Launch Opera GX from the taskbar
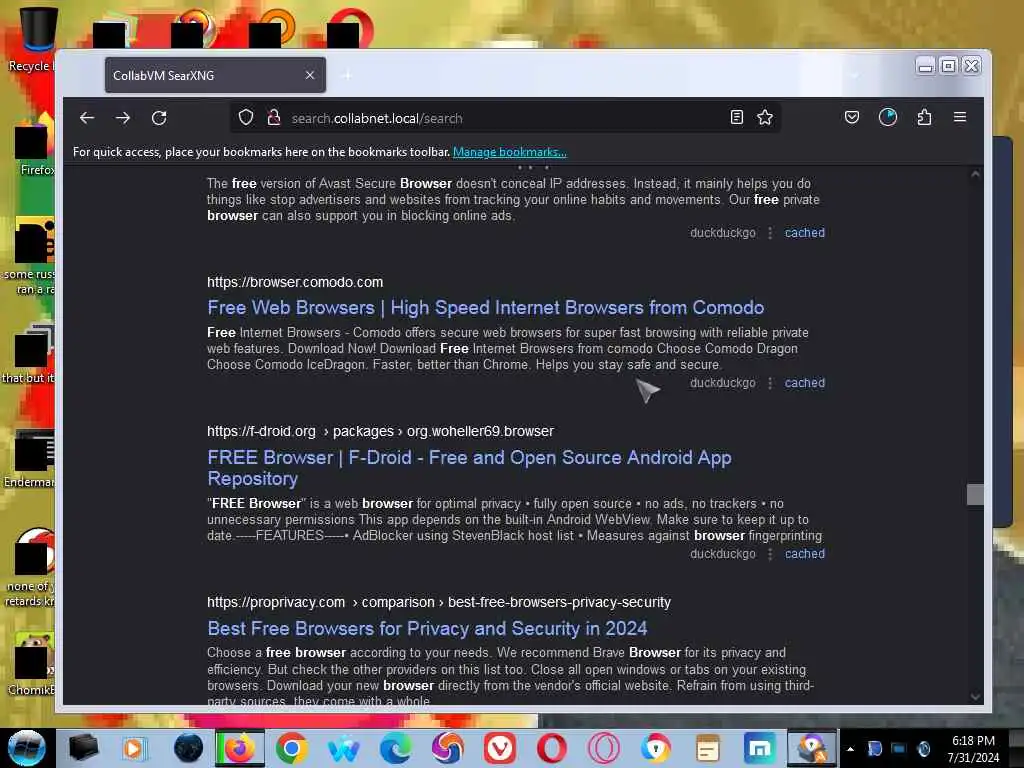 pos(603,748)
